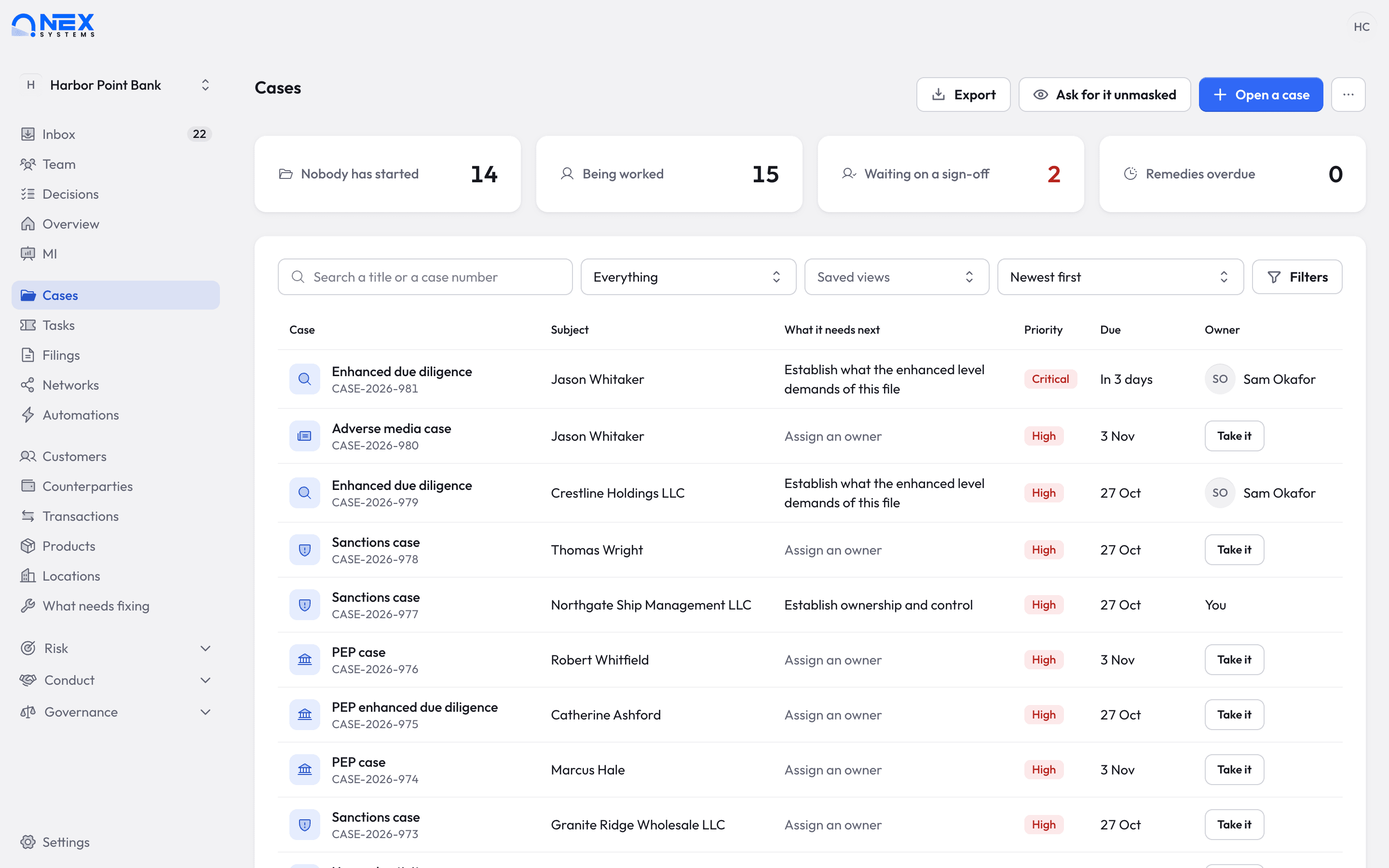Click the Export button
Screen dimensions: 1389x868
click(963, 95)
